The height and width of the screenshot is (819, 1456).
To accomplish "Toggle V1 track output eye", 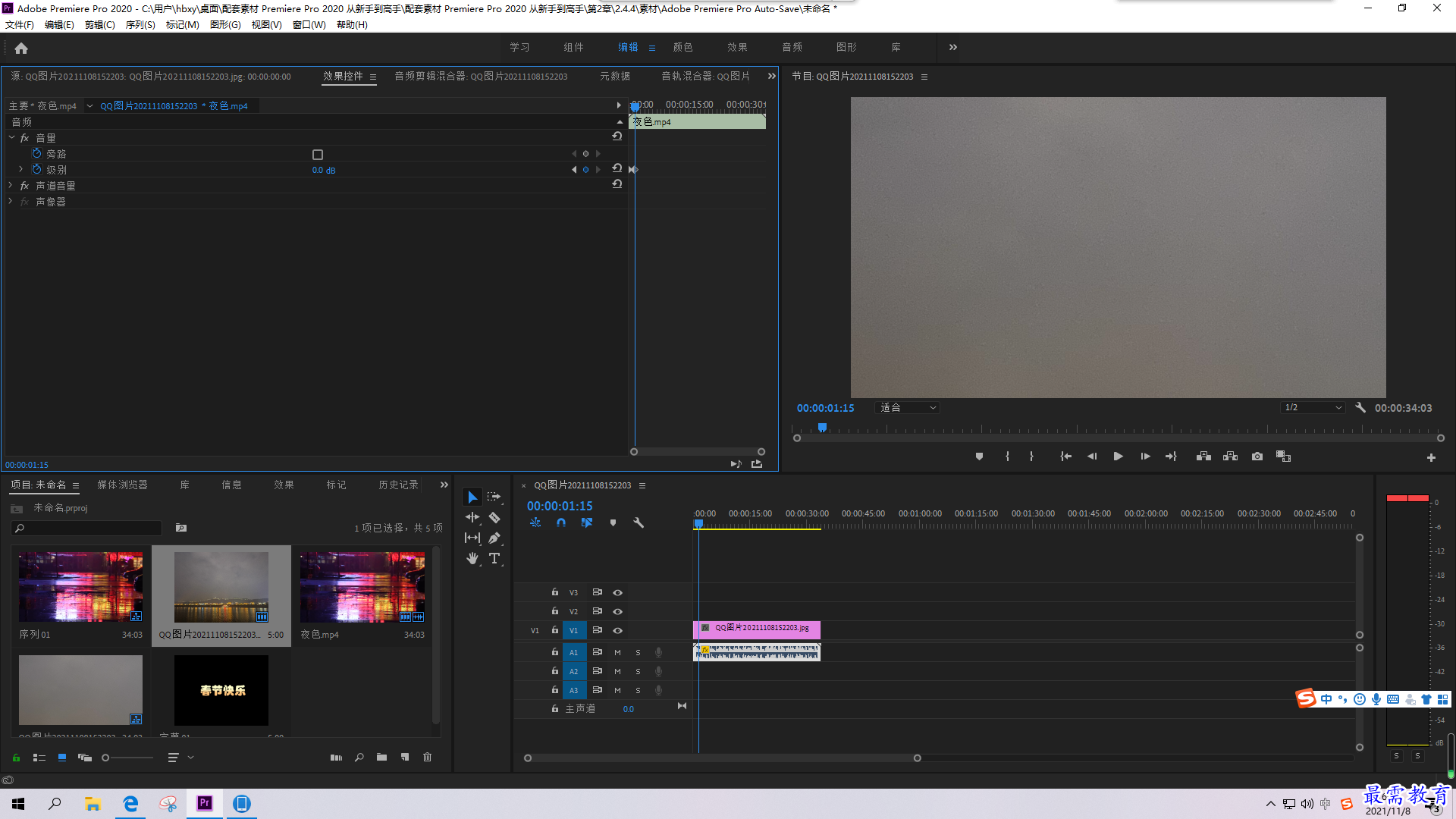I will (618, 630).
